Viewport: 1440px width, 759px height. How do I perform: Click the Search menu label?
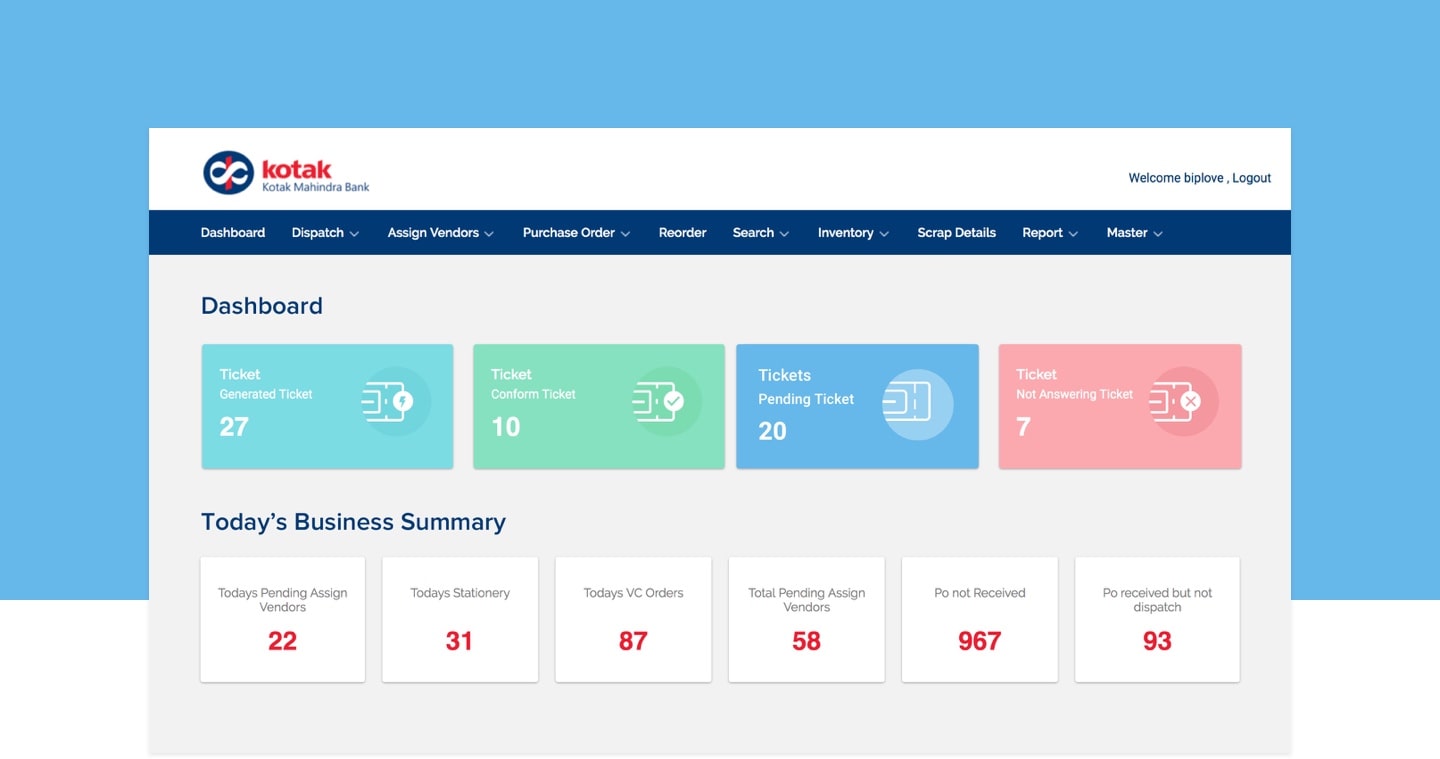click(753, 233)
